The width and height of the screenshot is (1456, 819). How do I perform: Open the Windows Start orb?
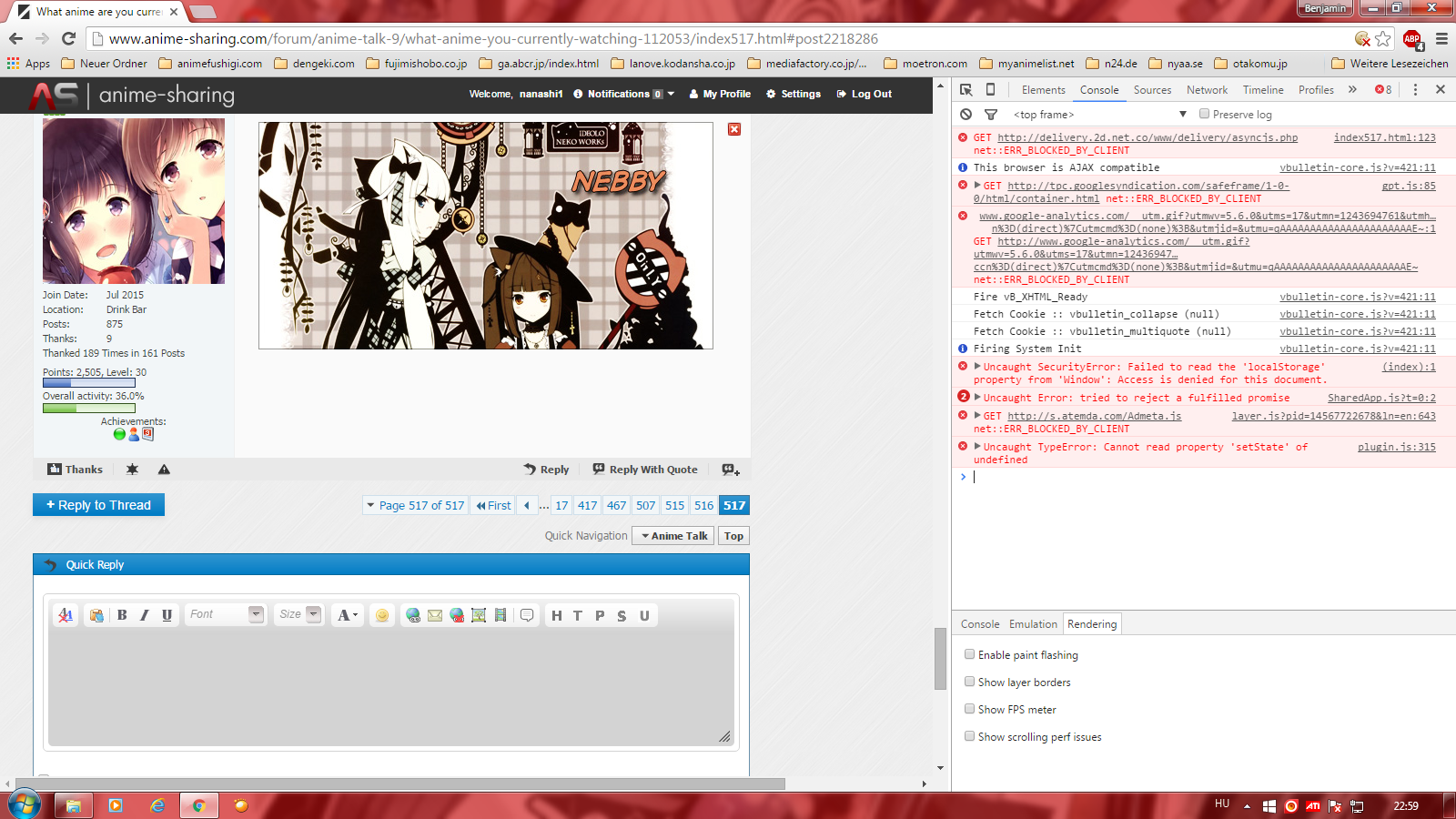25,805
